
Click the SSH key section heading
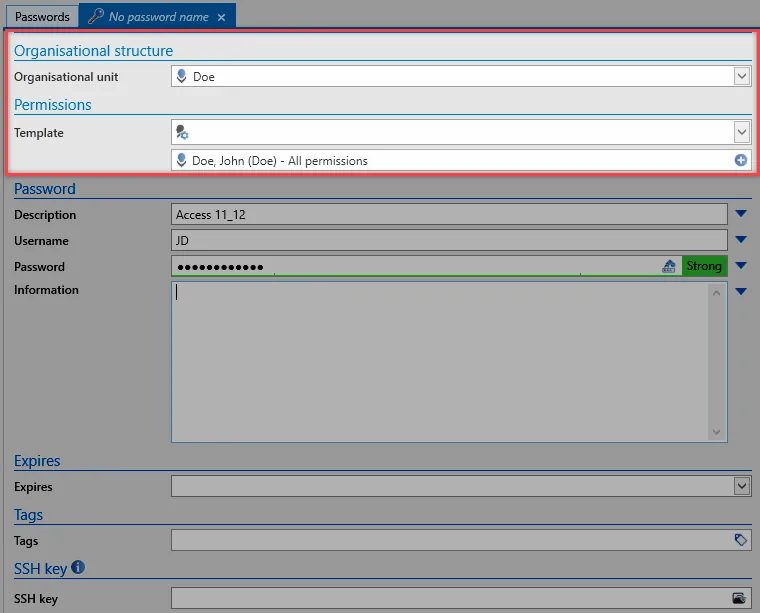[x=40, y=568]
